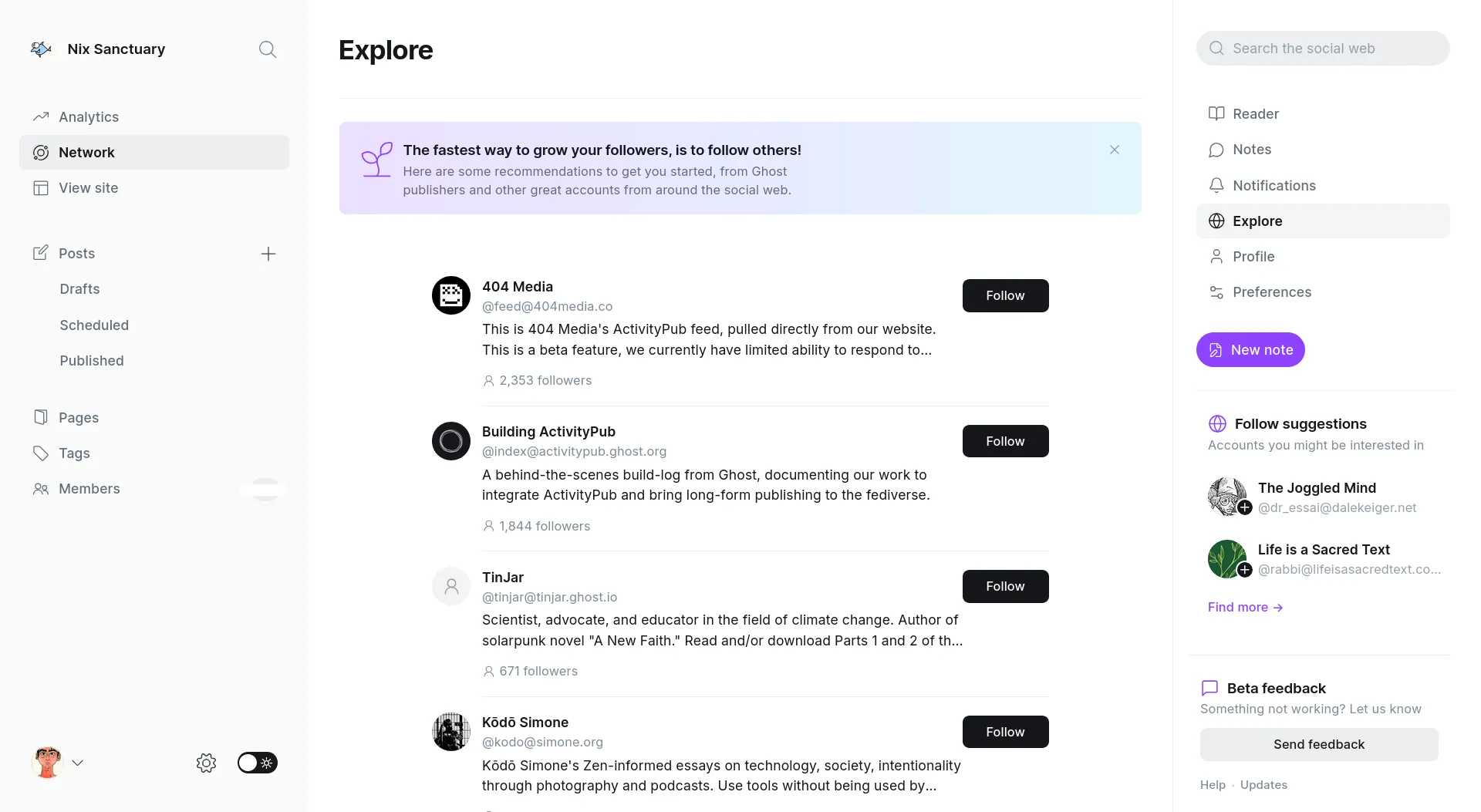Click the Find more link
This screenshot has width=1481, height=812.
coord(1245,607)
